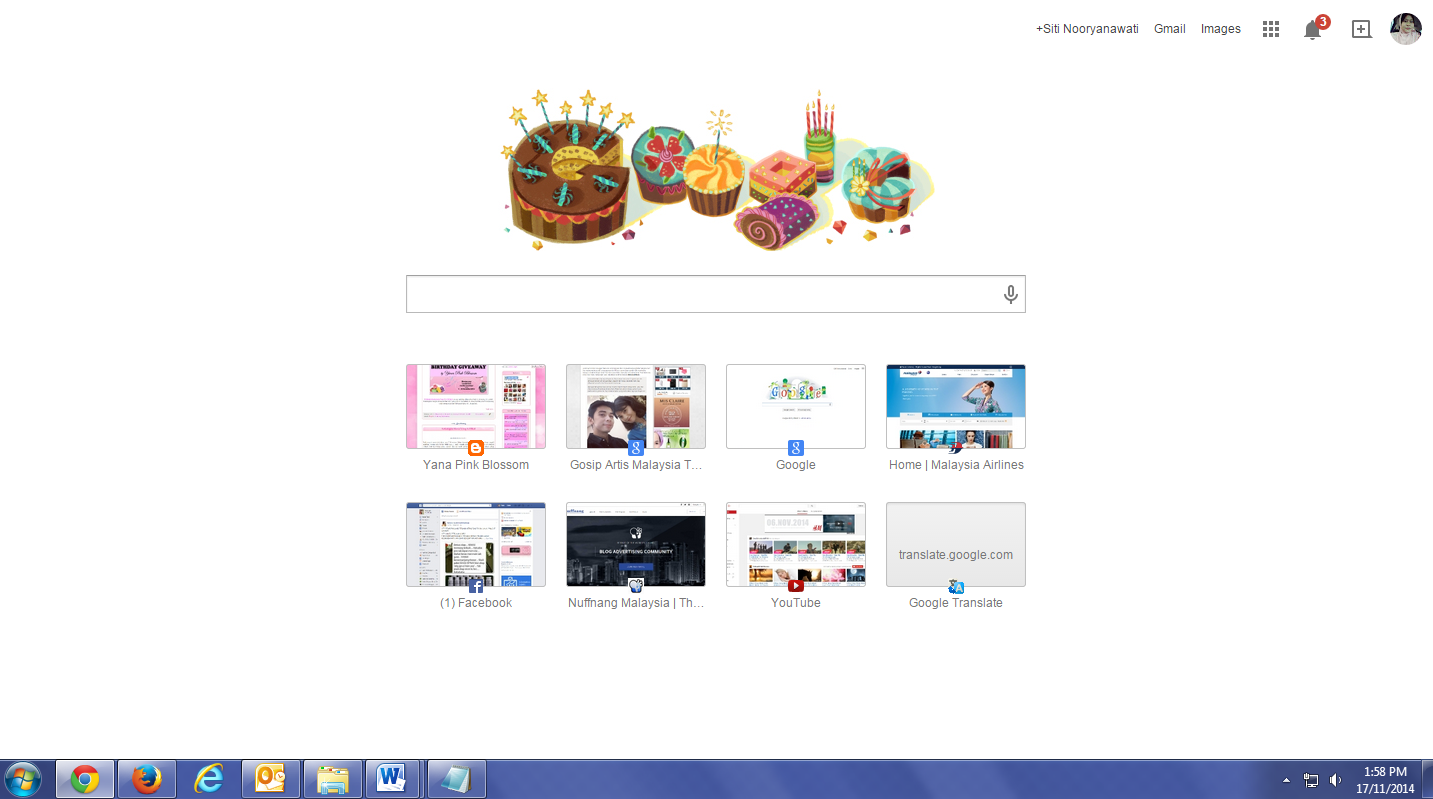Click the 'Google Translate' label

pyautogui.click(x=956, y=603)
